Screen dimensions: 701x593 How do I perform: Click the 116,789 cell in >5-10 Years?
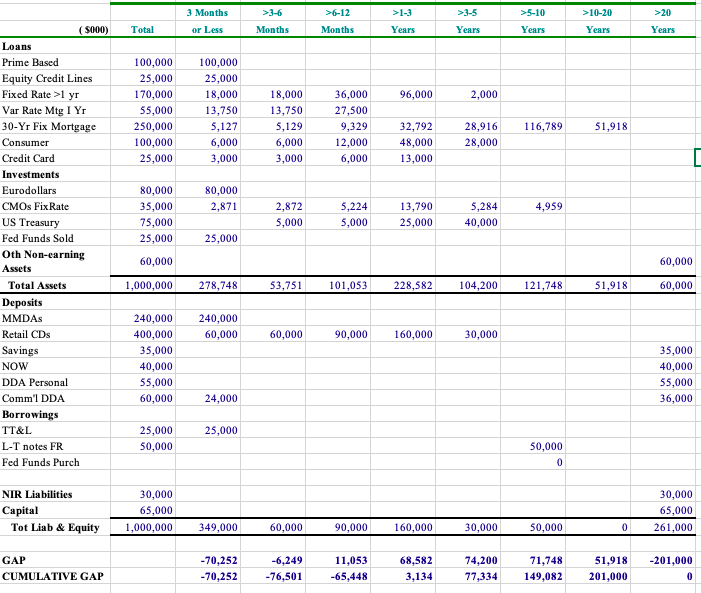coord(543,127)
